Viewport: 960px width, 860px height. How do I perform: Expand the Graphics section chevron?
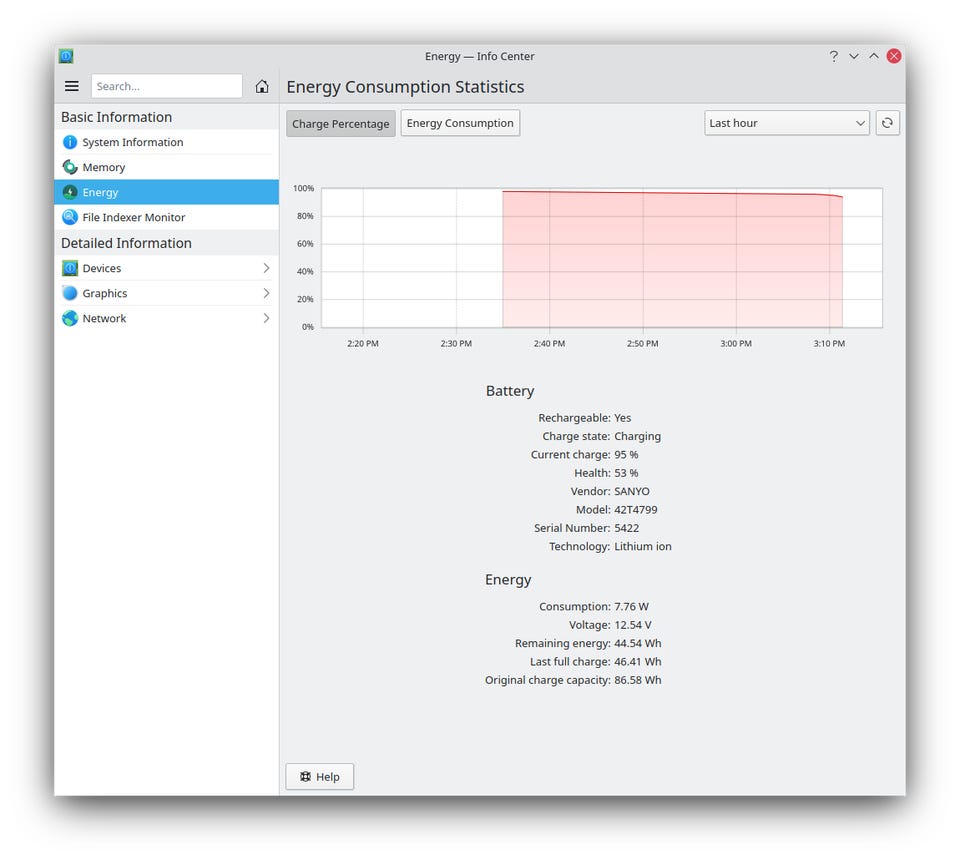pos(266,293)
